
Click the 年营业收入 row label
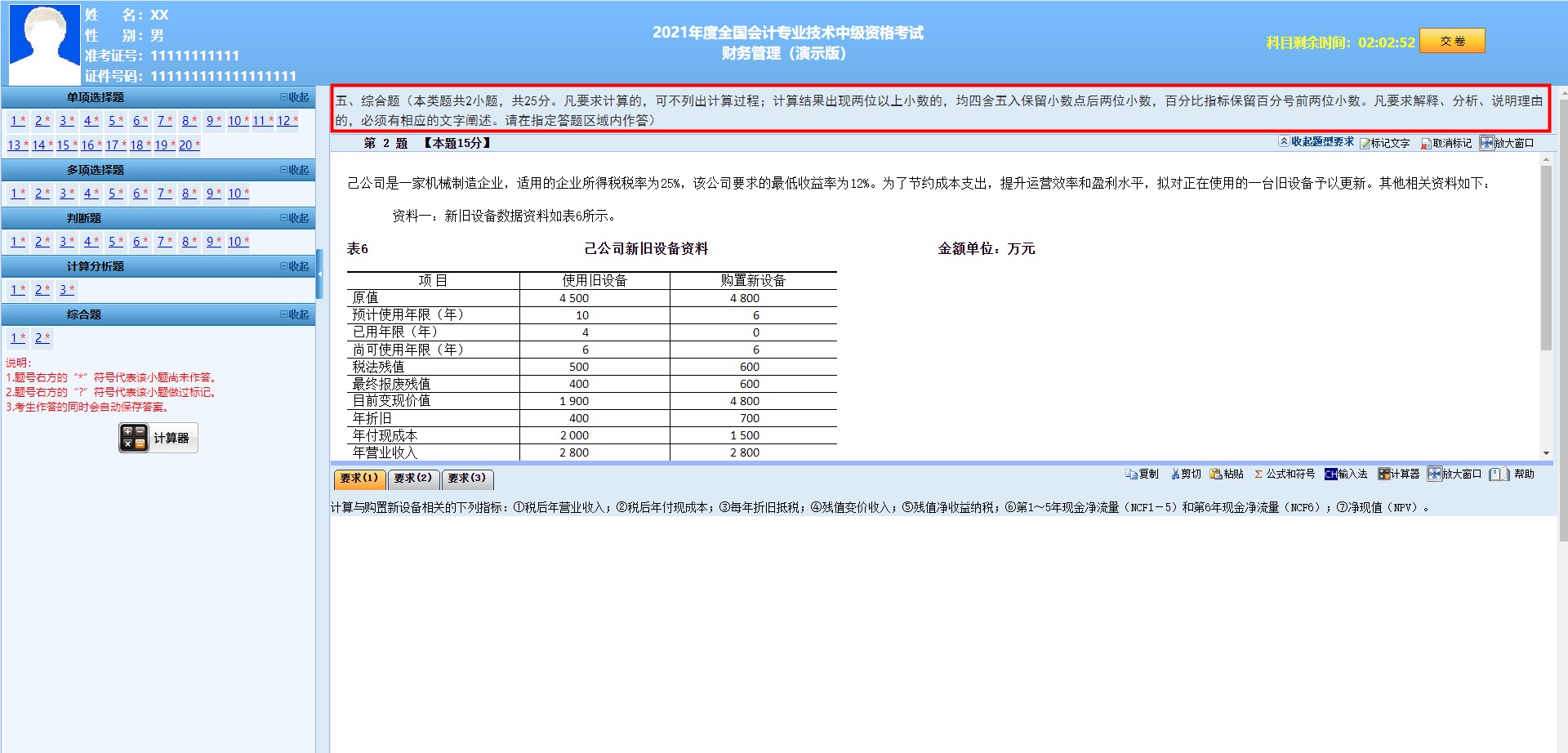click(x=385, y=452)
